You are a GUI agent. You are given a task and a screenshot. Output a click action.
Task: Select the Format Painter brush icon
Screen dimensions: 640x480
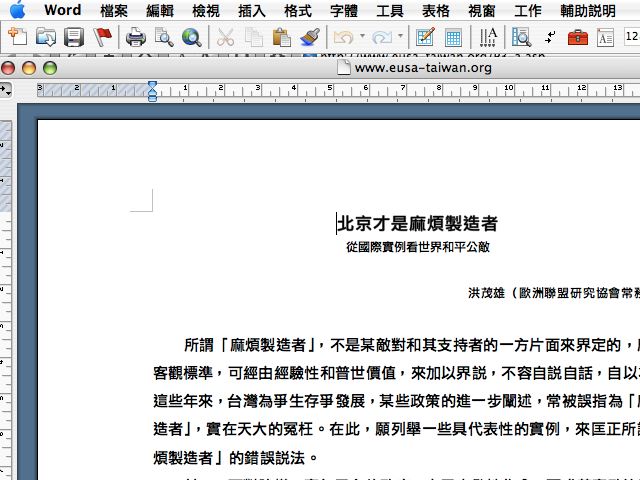click(x=310, y=37)
